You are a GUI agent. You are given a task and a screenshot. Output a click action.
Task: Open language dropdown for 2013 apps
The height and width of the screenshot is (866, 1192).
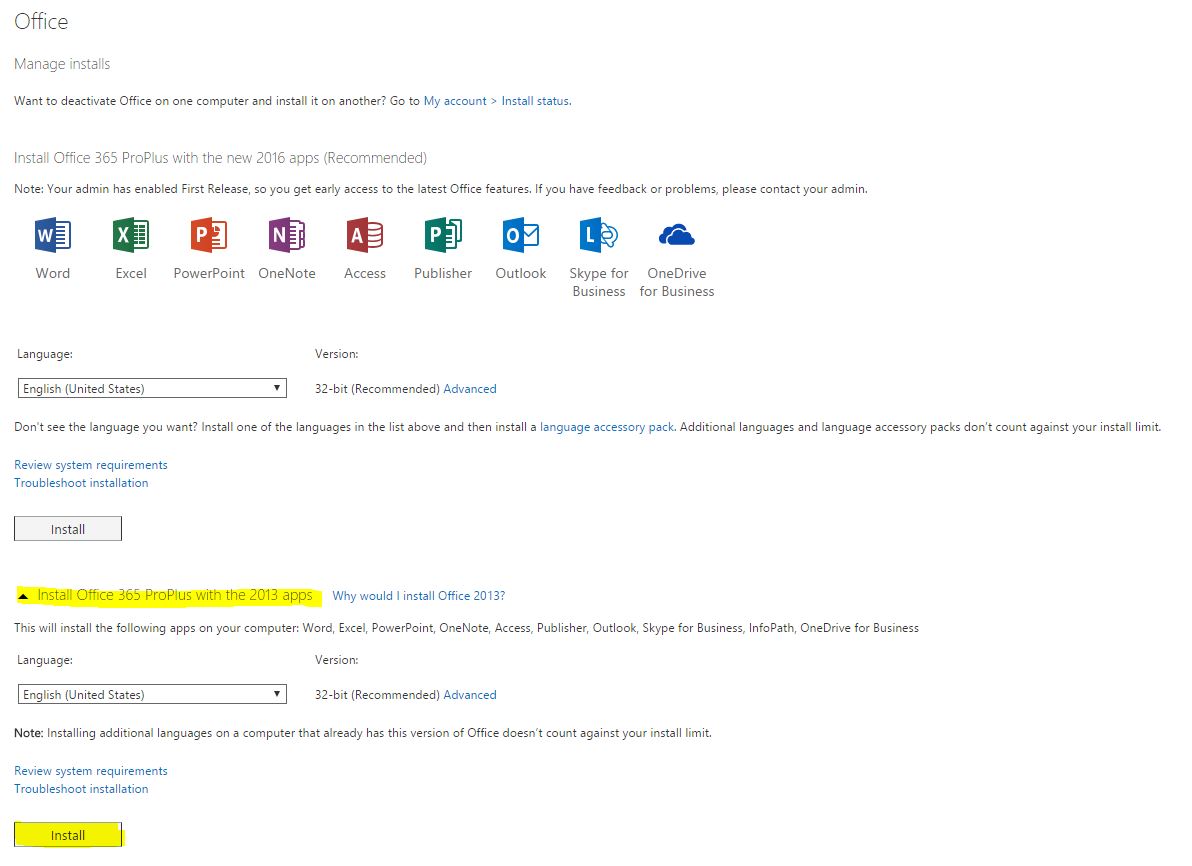tap(152, 694)
